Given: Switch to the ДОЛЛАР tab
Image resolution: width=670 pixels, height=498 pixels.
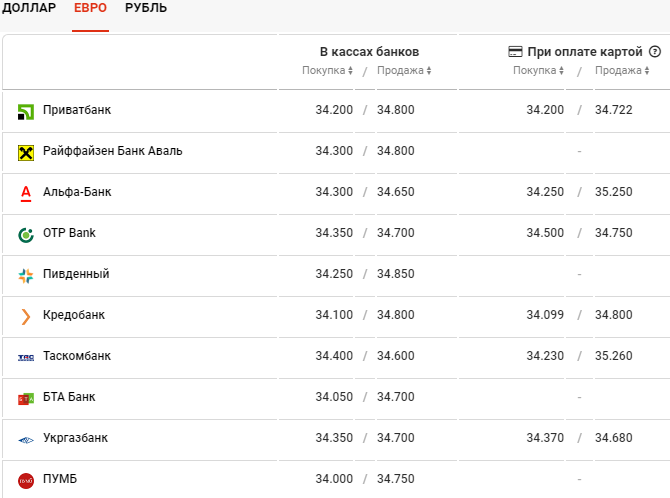Looking at the screenshot, I should click(30, 8).
